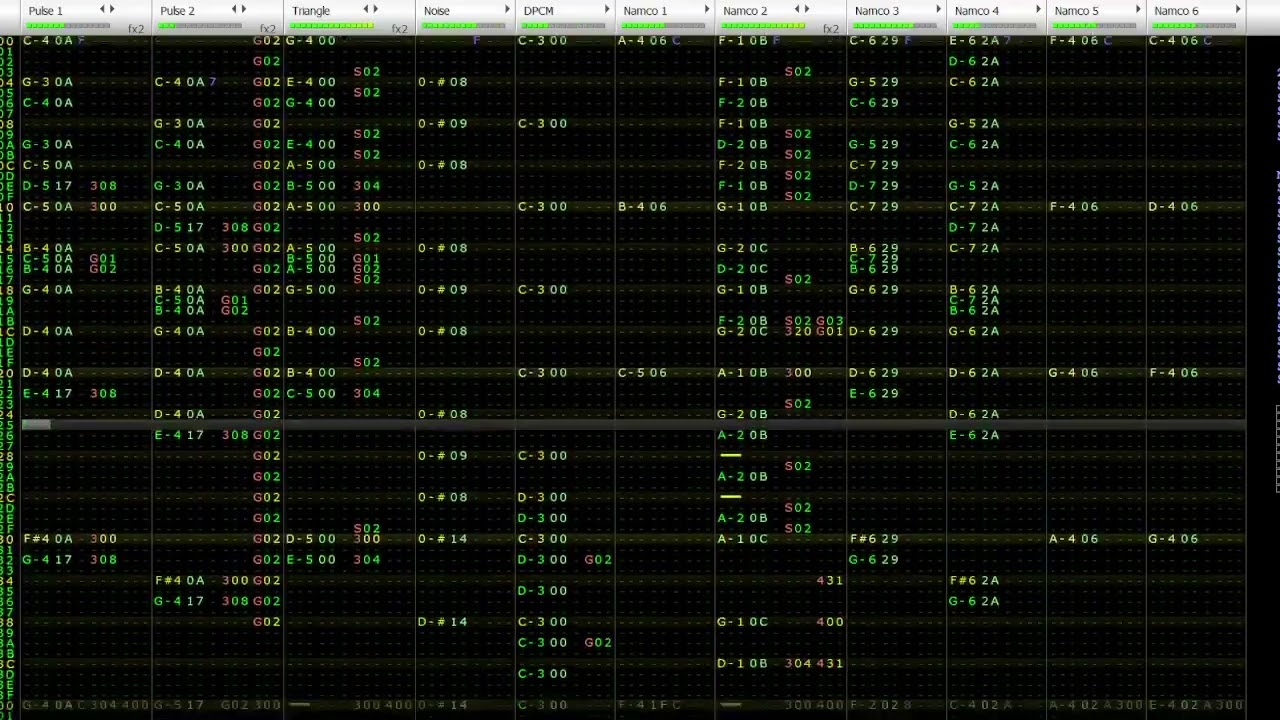This screenshot has height=720, width=1280.
Task: Click Namco 2 left arrow to remove column
Action: 798,10
